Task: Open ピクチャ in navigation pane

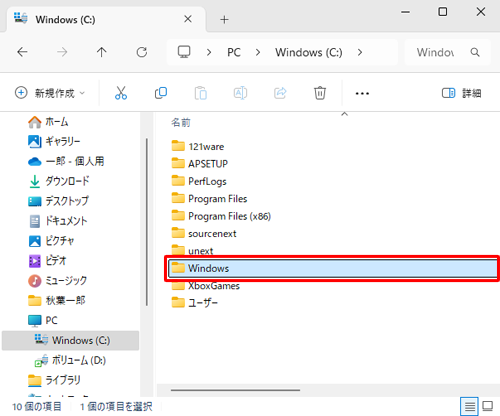Action: [51, 241]
